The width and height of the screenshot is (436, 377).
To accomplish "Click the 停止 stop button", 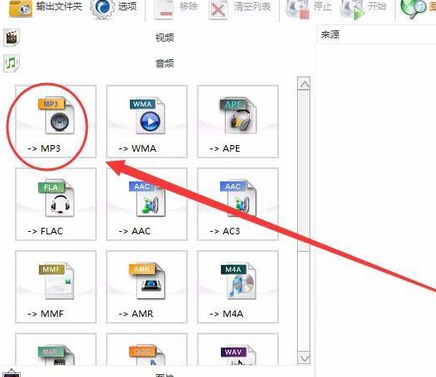I will 309,8.
